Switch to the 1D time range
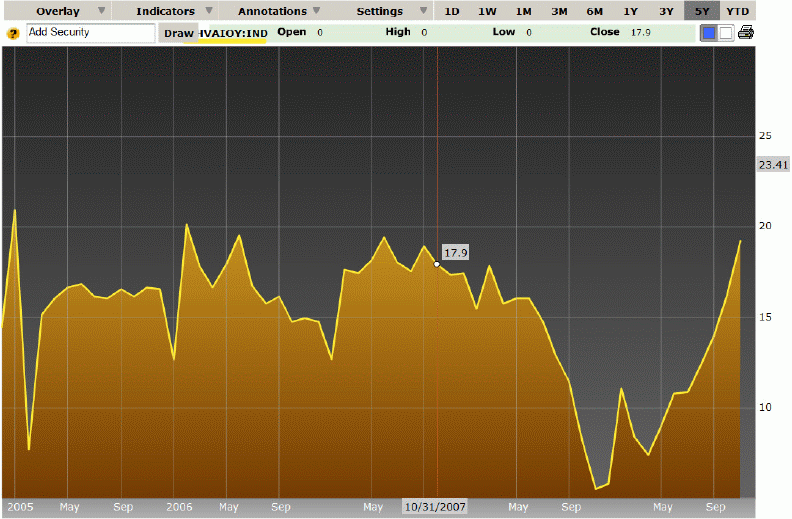The width and height of the screenshot is (792, 519). point(452,11)
